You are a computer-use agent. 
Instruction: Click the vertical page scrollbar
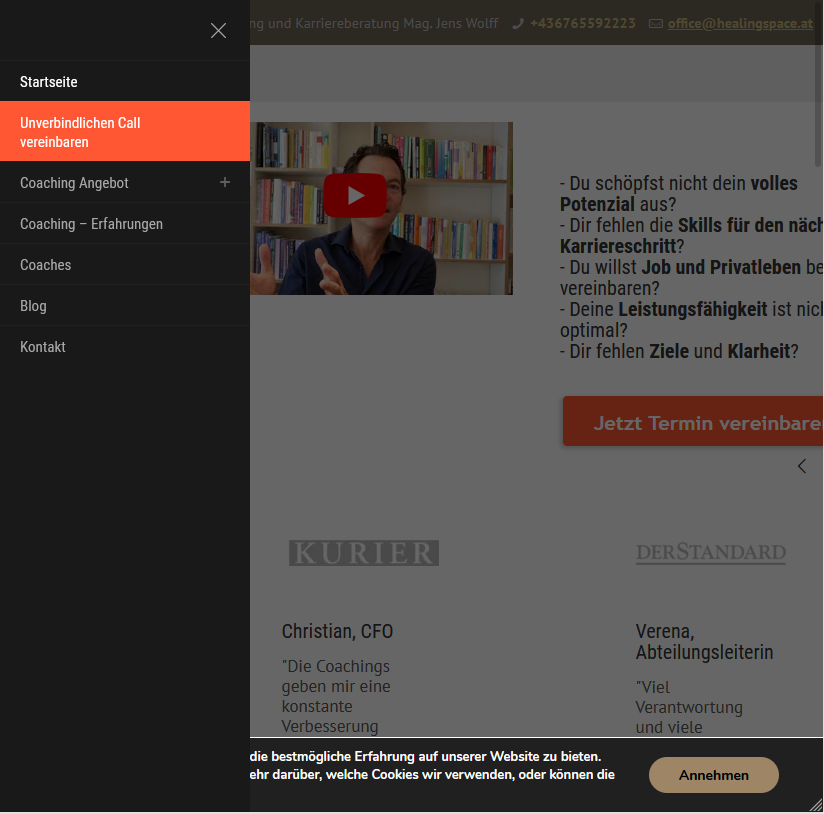819,84
